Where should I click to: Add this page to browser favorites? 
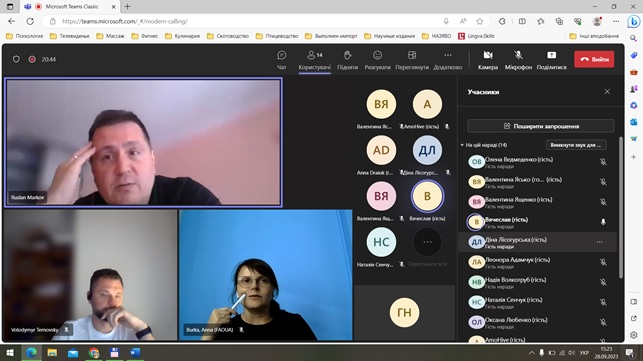point(479,21)
